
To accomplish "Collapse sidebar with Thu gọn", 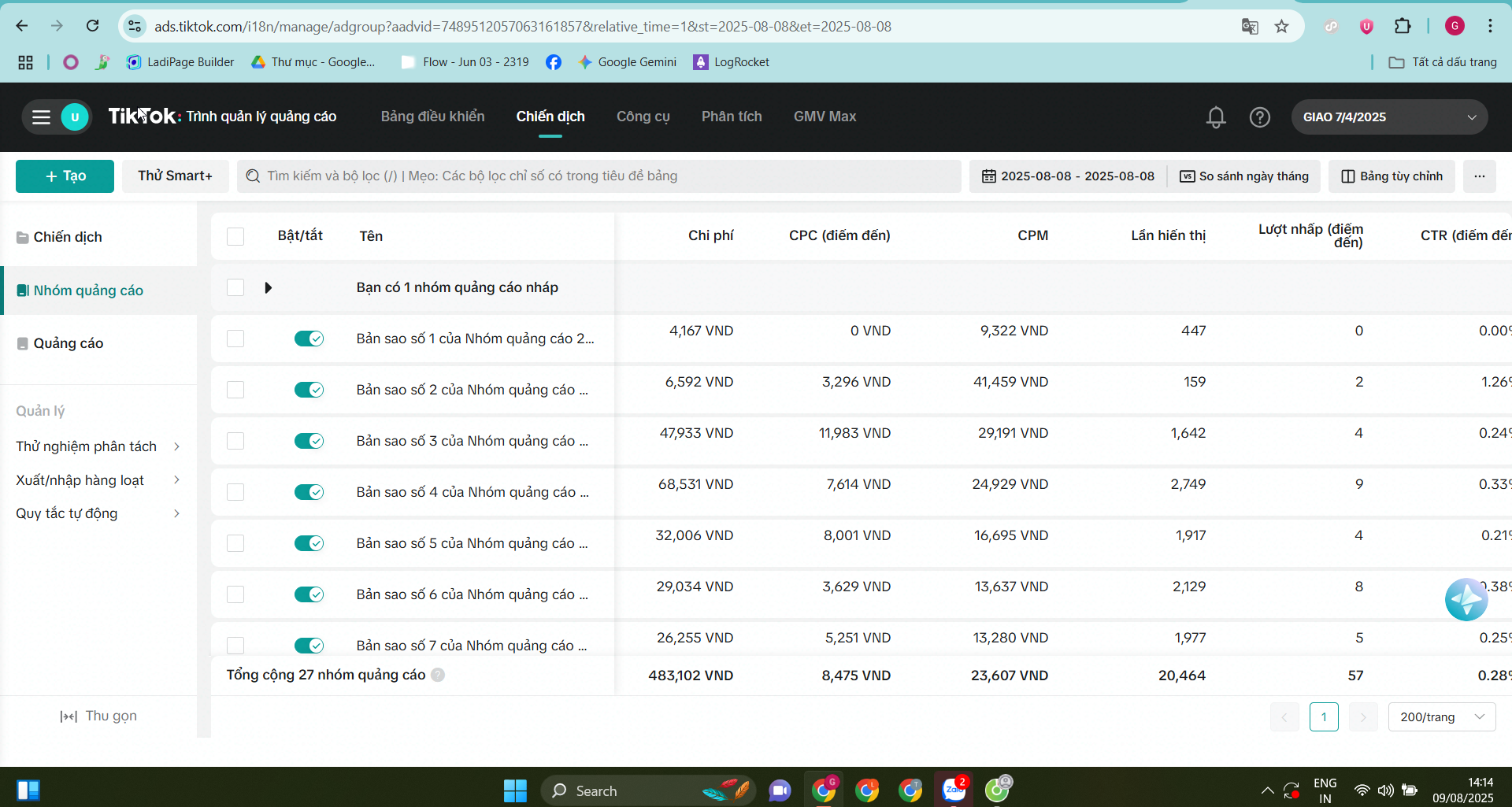I will point(98,716).
